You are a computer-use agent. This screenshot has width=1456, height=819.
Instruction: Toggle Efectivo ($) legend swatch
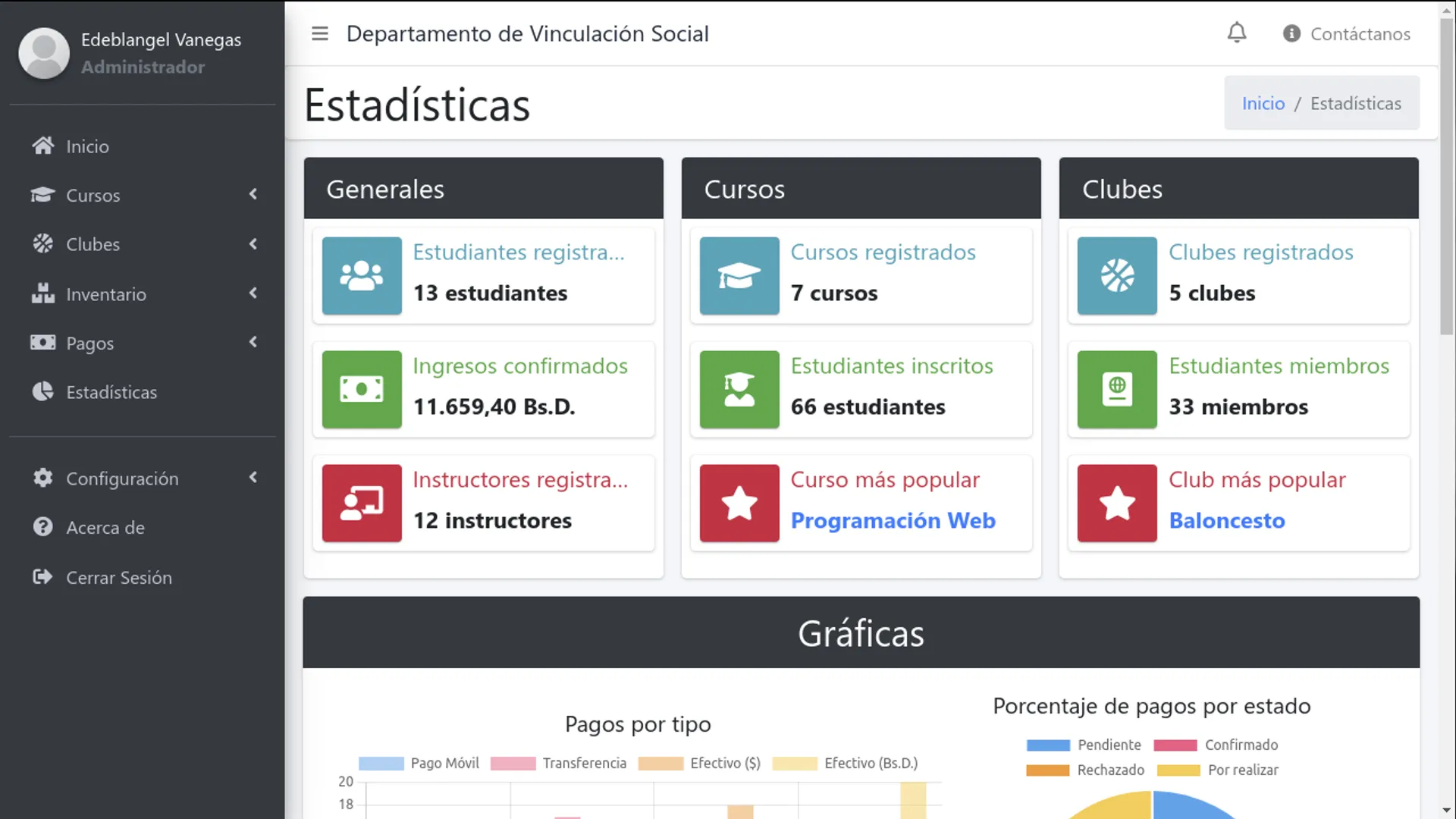[x=661, y=764]
